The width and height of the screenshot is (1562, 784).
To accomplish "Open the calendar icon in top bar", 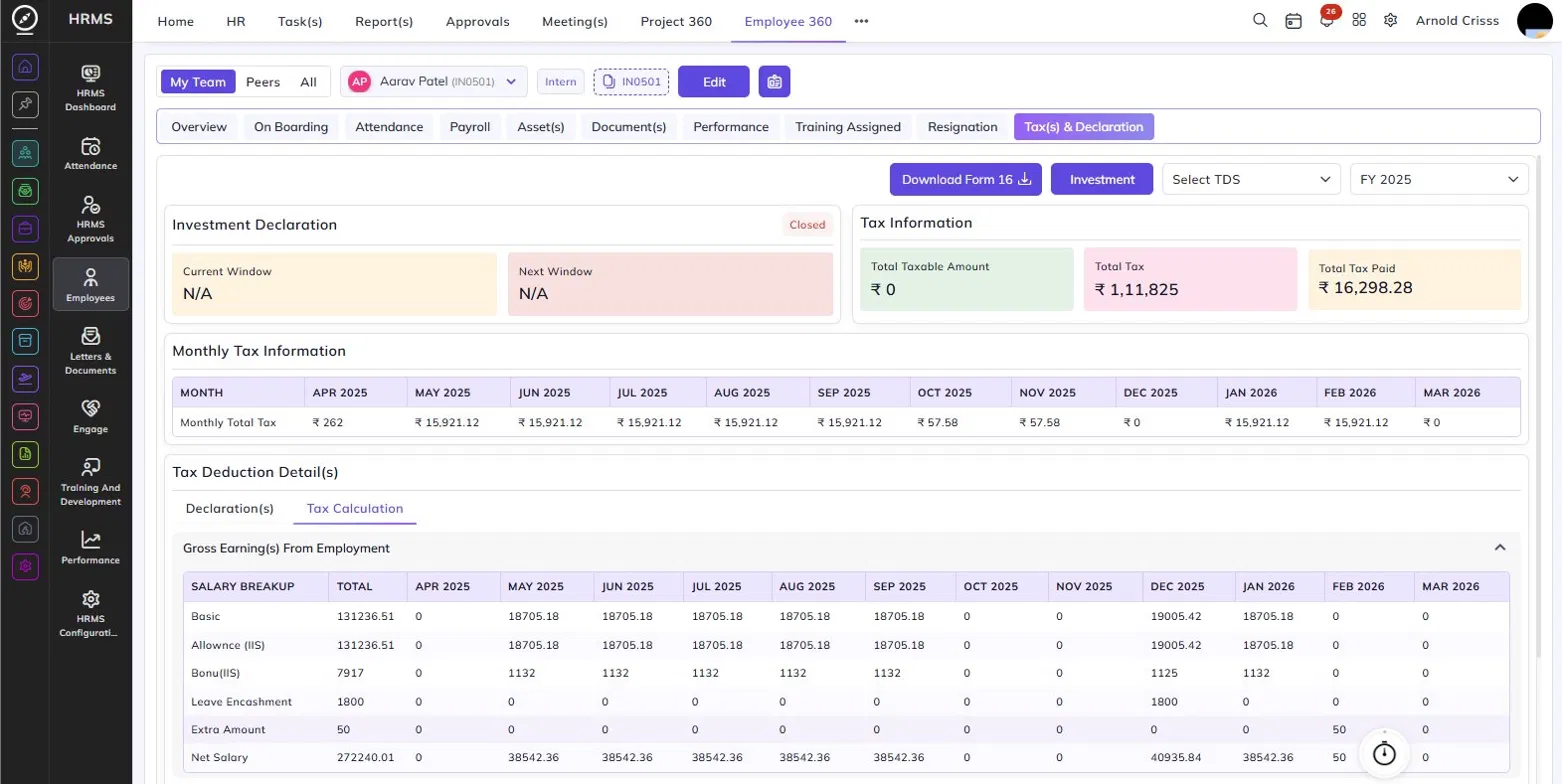I will click(1293, 20).
